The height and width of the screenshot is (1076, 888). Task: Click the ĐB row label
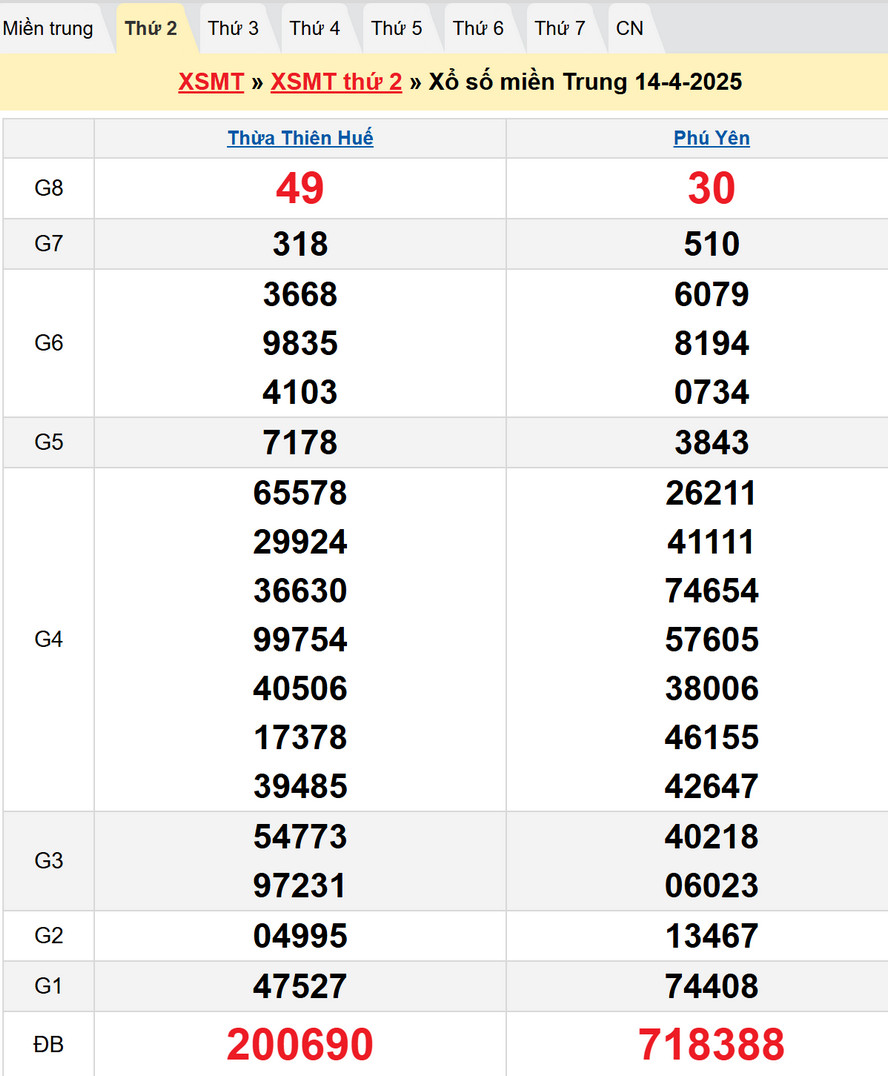point(49,1044)
